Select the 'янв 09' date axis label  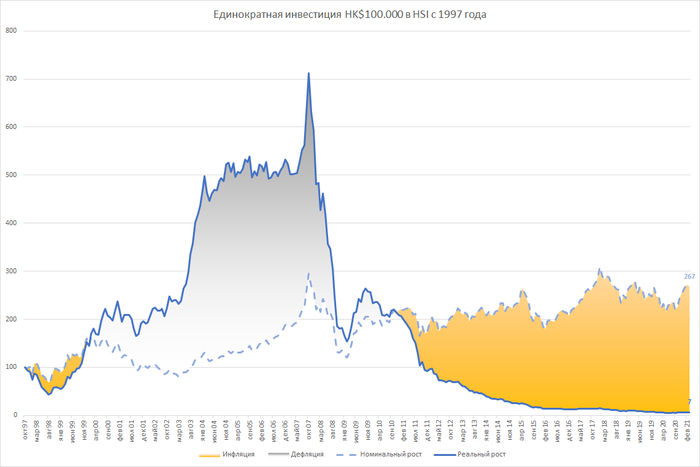344,429
